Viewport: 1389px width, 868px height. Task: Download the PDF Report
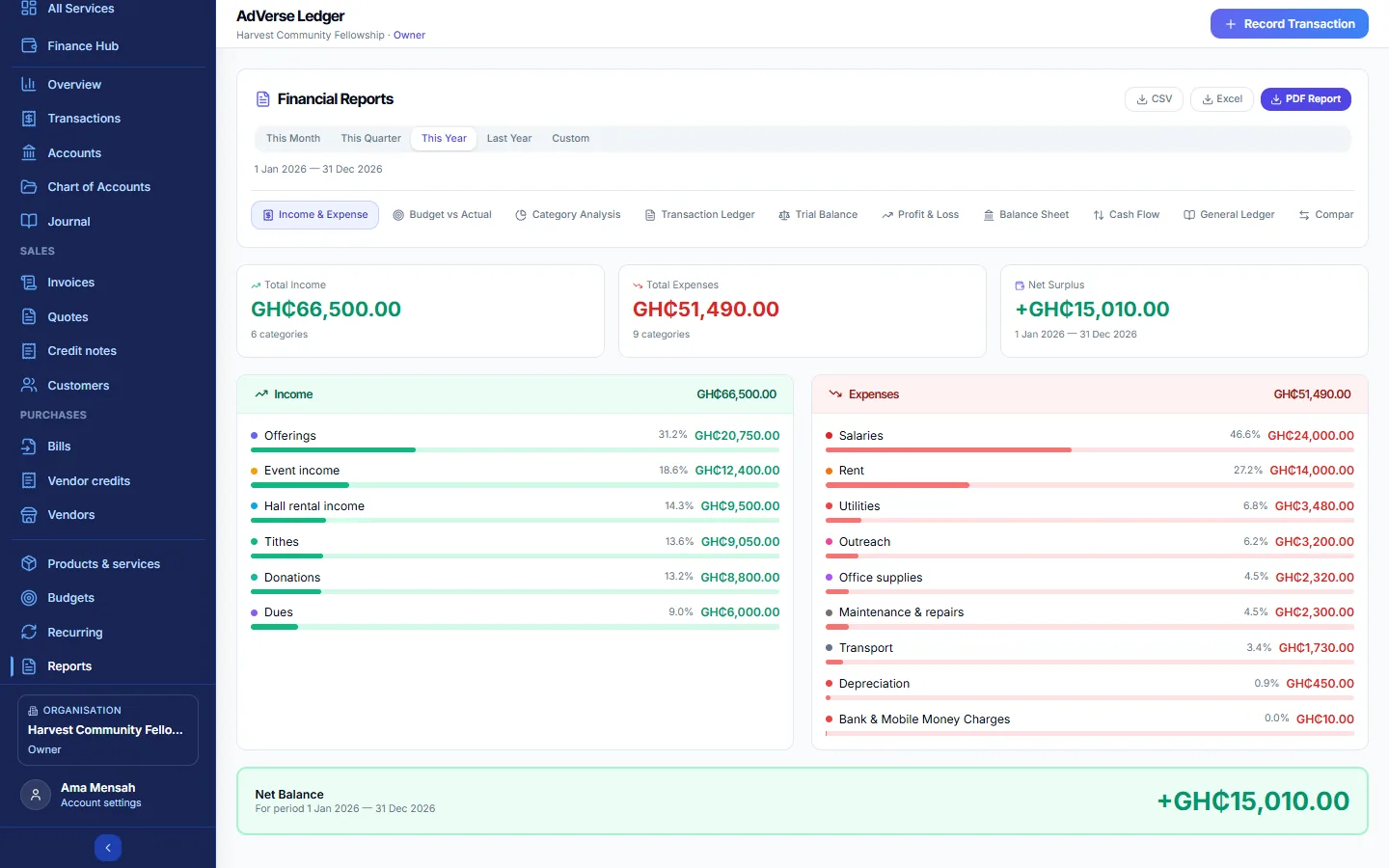(1305, 99)
